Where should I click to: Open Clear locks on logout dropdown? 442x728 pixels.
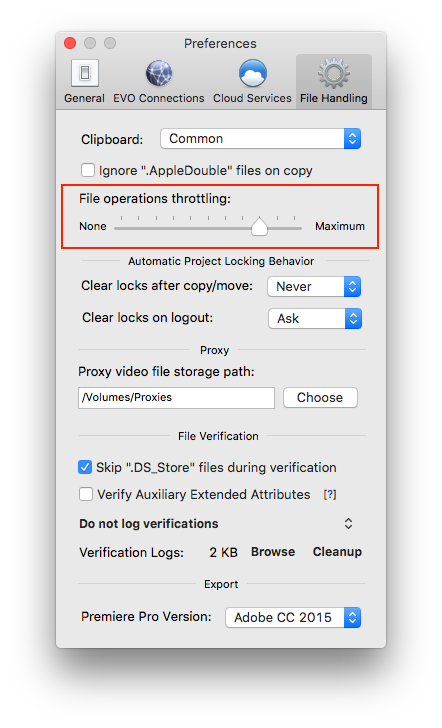pos(315,318)
